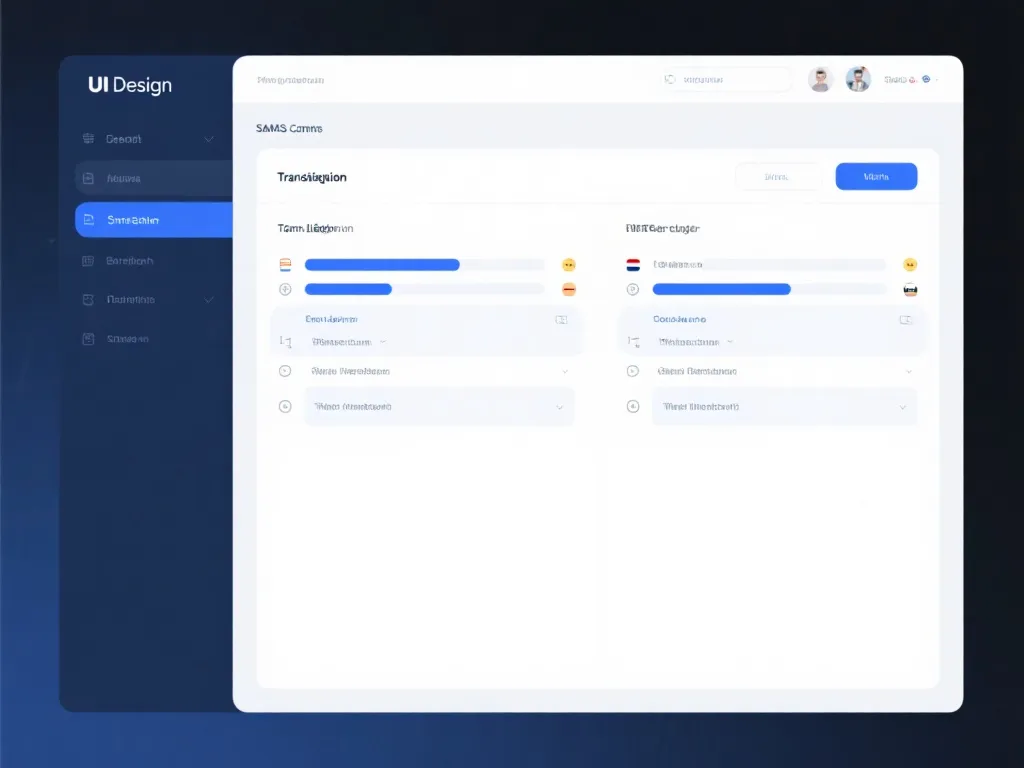Click the blue globe icon beside user name
The width and height of the screenshot is (1024, 768).
(x=926, y=79)
